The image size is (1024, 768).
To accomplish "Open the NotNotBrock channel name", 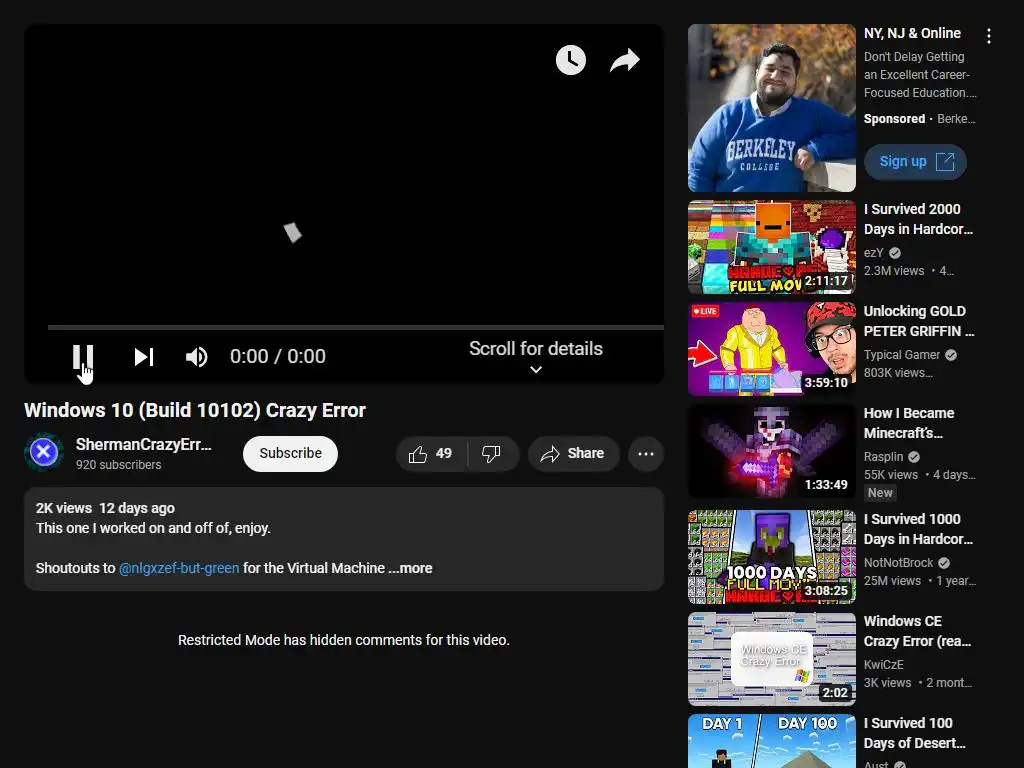I will point(899,562).
